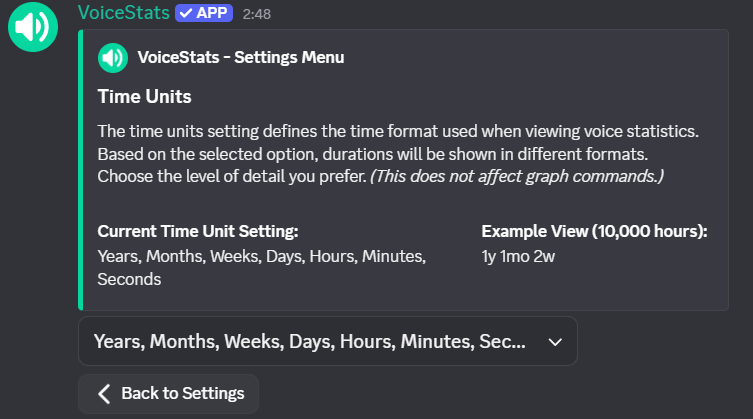Go back via Back to Settings button
Screen dimensions: 753x419
169,393
